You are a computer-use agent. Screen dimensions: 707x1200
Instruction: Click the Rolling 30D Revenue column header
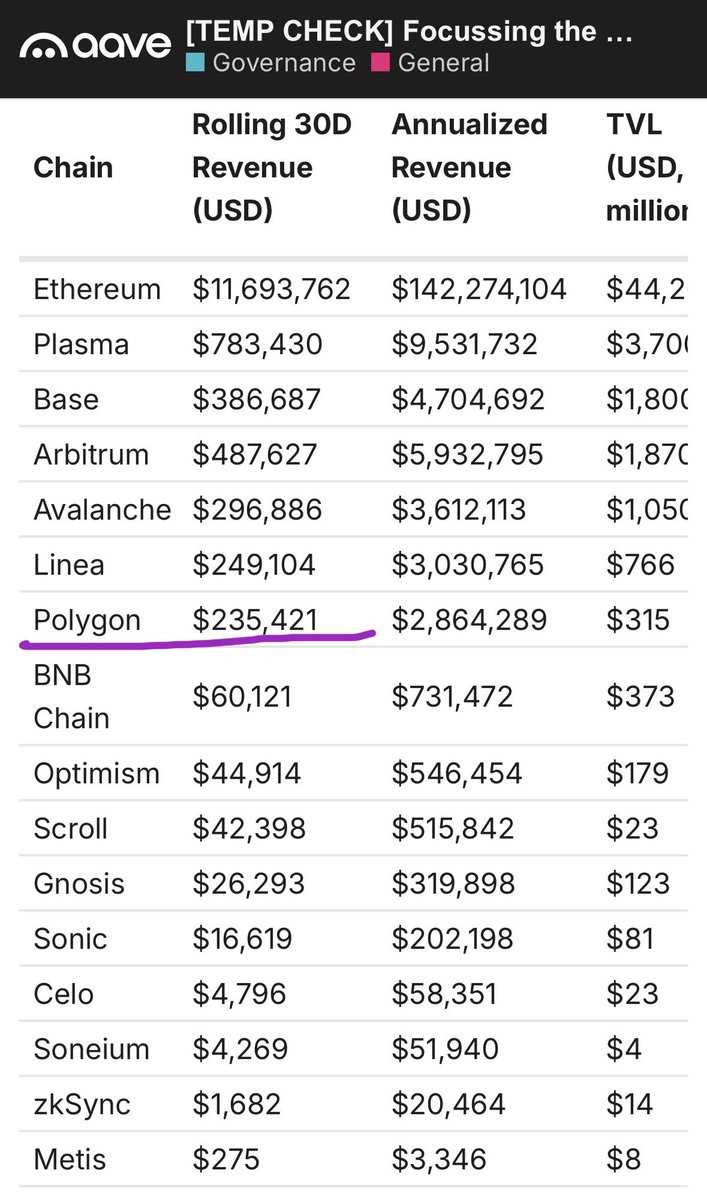point(270,167)
